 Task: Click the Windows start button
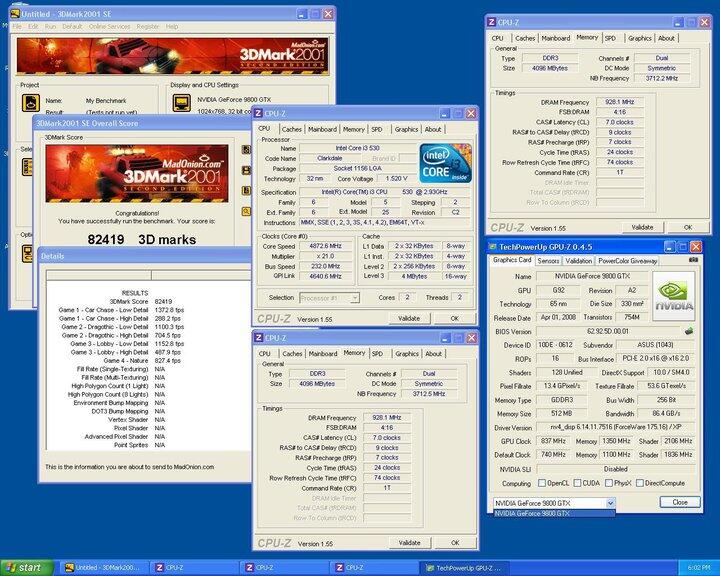(x=26, y=568)
